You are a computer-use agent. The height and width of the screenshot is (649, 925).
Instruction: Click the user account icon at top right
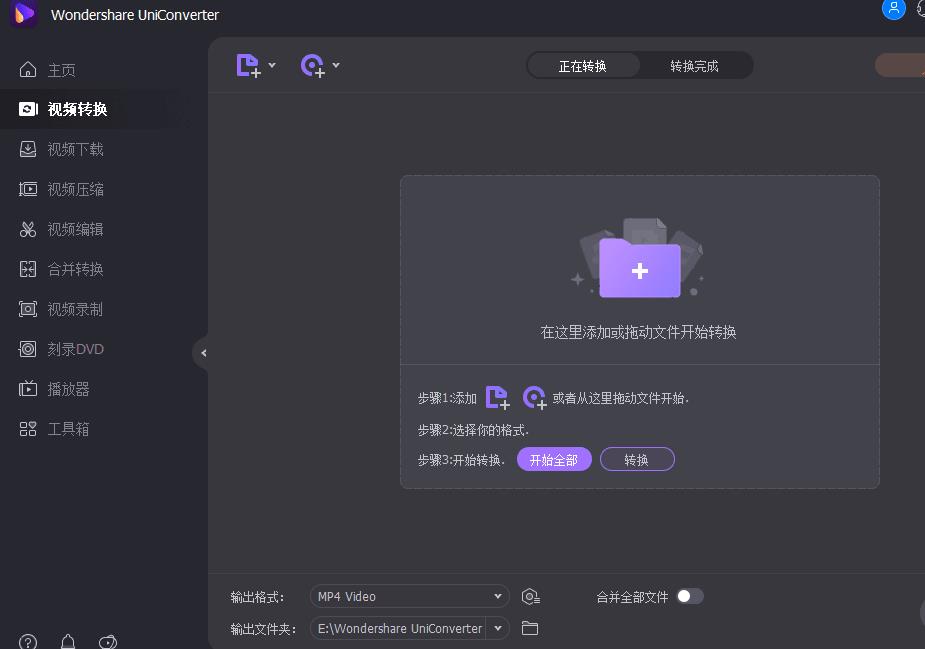[x=893, y=10]
